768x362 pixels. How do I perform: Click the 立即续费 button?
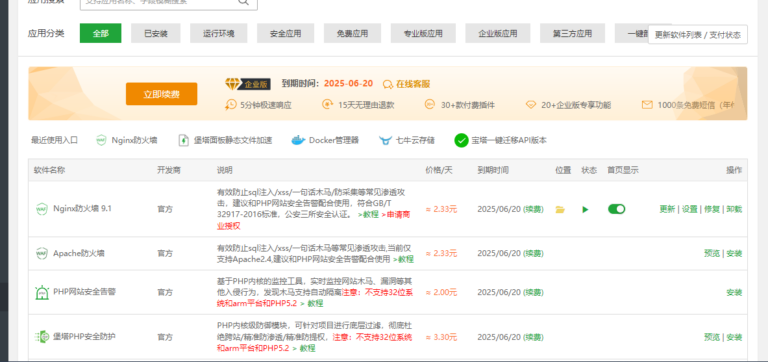coord(162,94)
